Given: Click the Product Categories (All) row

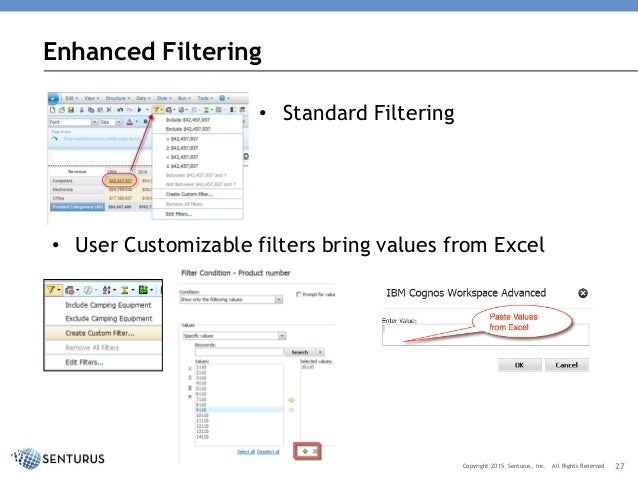Looking at the screenshot, I should (77, 207).
